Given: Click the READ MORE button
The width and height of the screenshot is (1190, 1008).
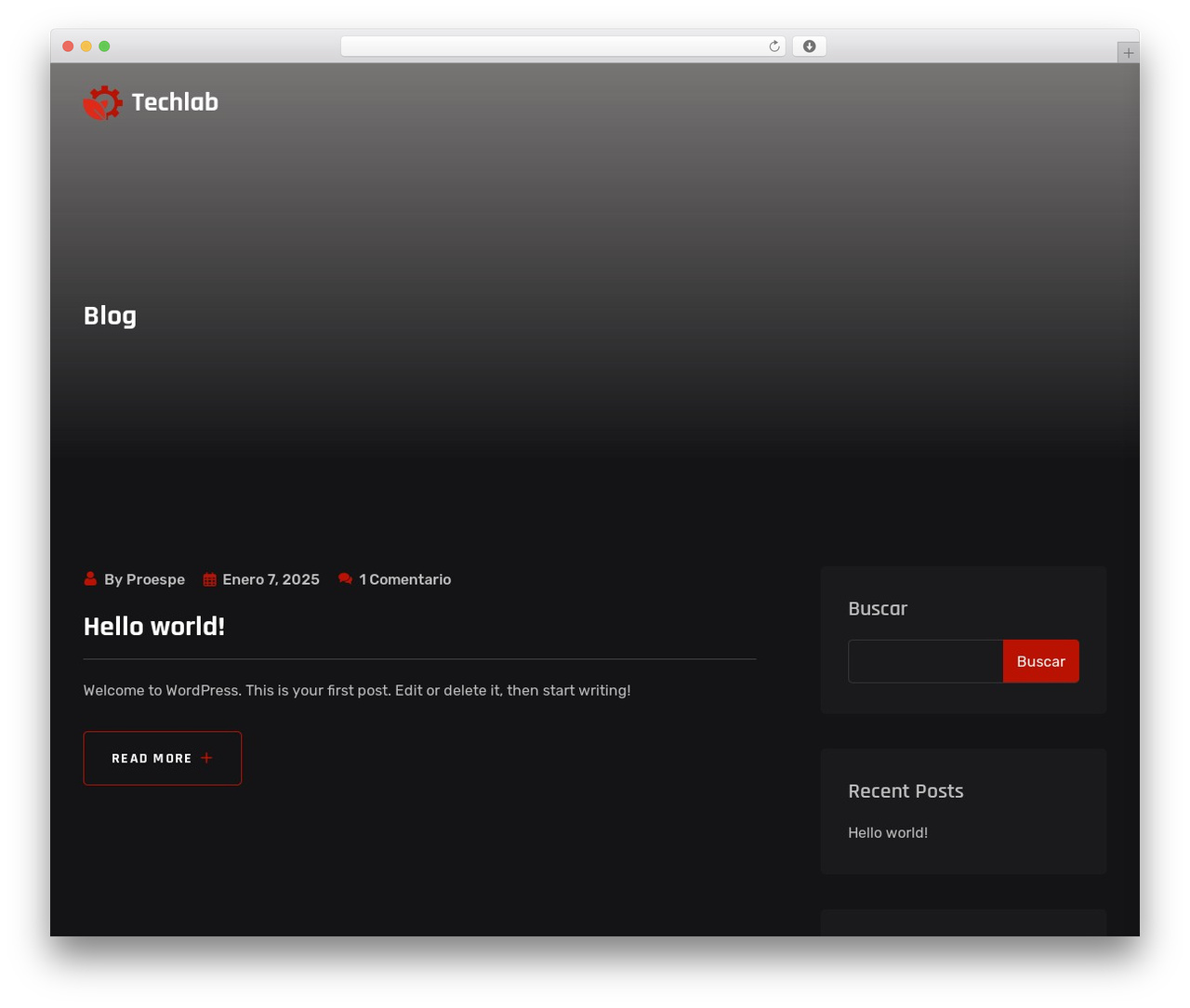Looking at the screenshot, I should [163, 758].
